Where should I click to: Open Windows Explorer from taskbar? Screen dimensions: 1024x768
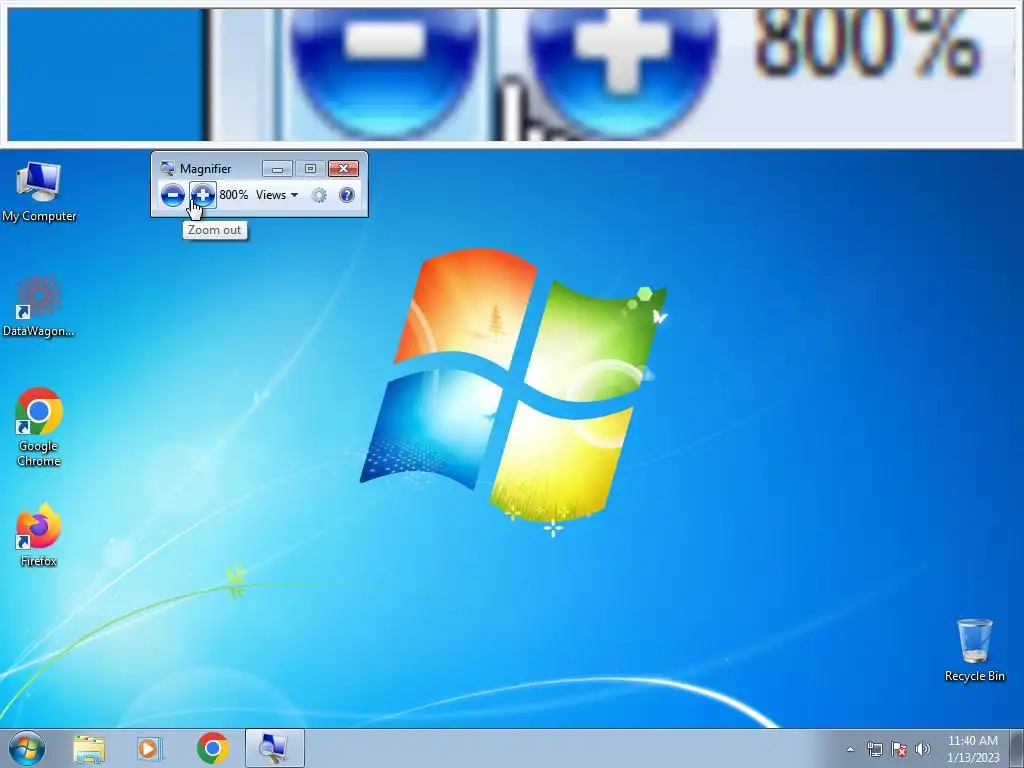[89, 748]
